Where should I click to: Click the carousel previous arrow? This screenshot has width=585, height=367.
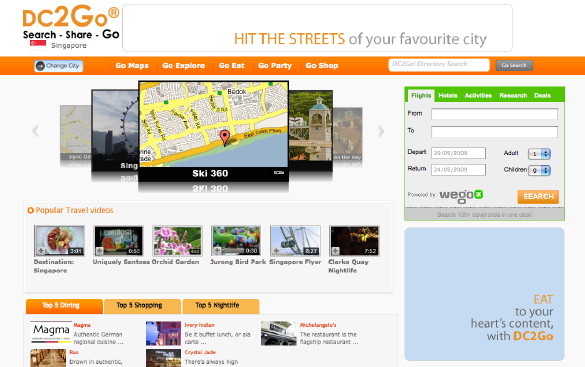click(36, 131)
